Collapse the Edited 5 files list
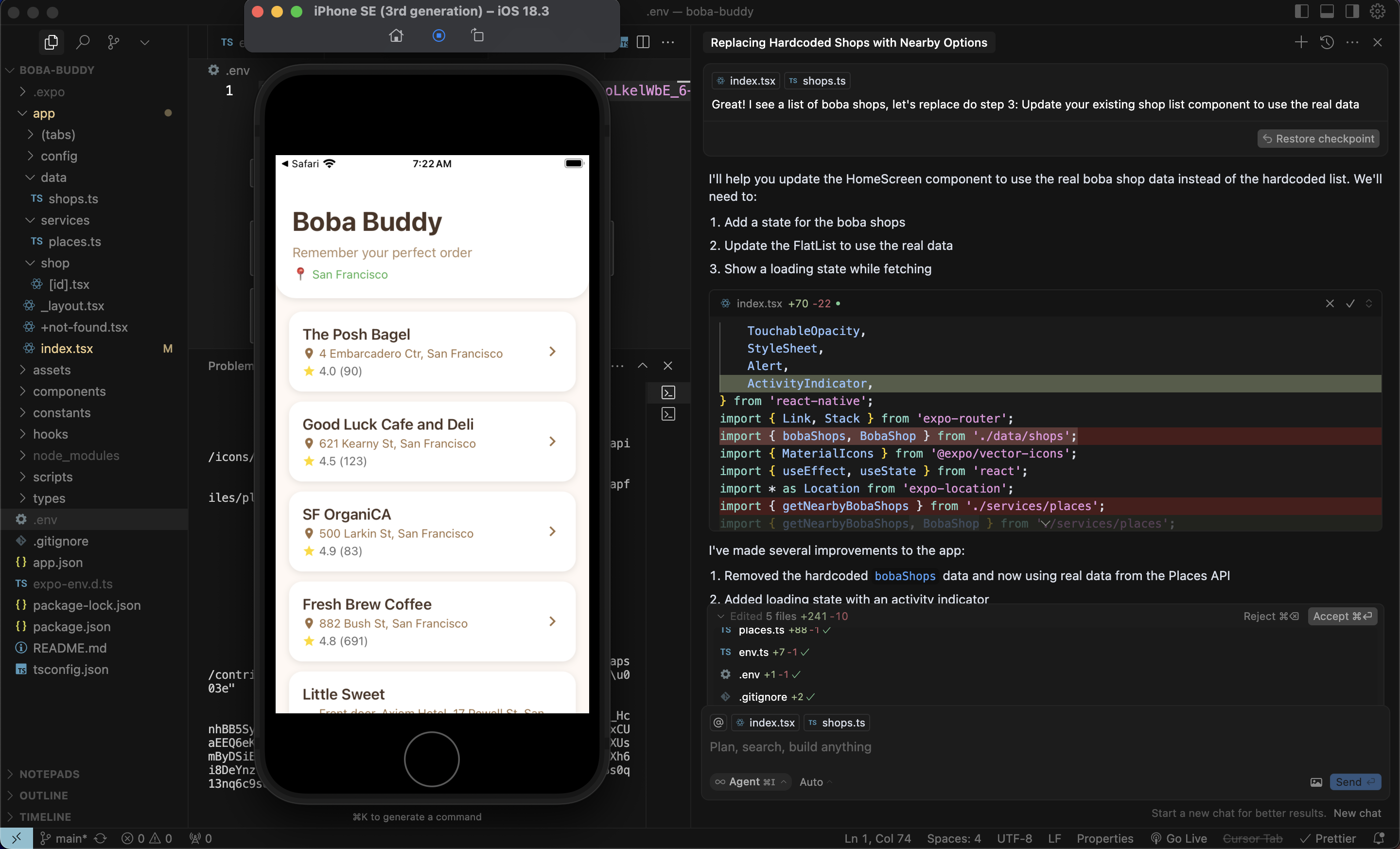The image size is (1400, 849). 720,616
